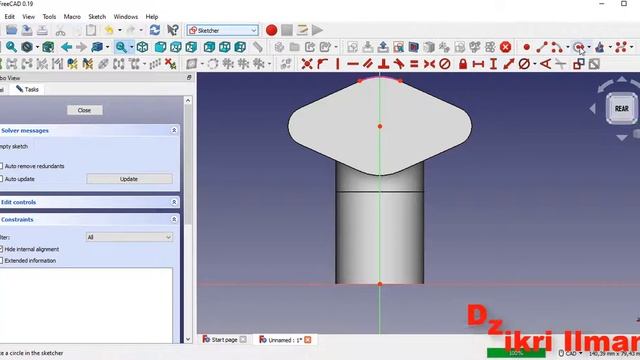Stop operation with red X circle icon

coord(506,47)
